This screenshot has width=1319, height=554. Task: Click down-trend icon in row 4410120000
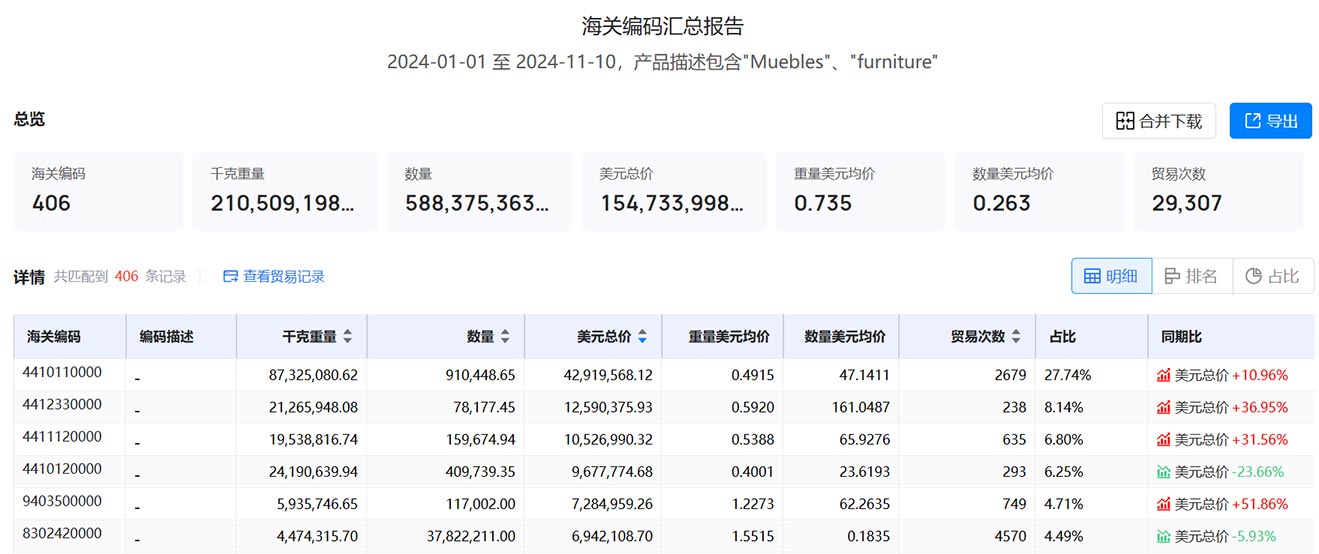point(1163,471)
